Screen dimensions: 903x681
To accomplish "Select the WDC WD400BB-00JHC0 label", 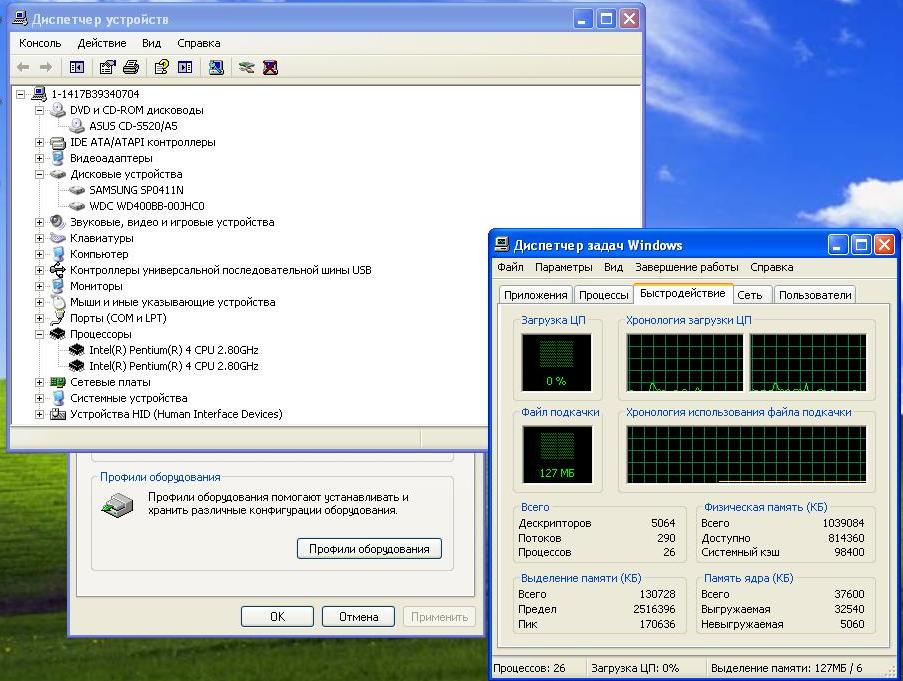I will tap(147, 206).
